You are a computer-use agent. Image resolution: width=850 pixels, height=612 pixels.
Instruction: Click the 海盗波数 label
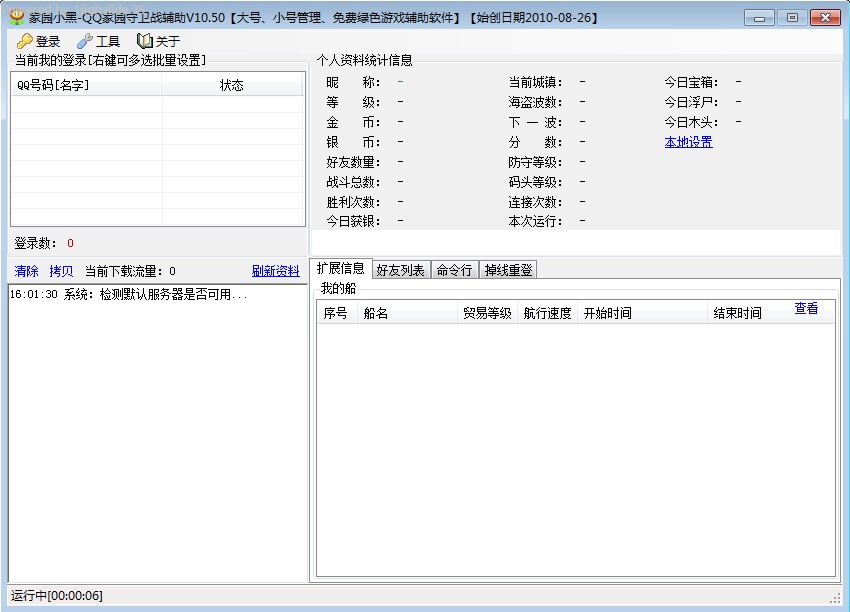pos(535,102)
